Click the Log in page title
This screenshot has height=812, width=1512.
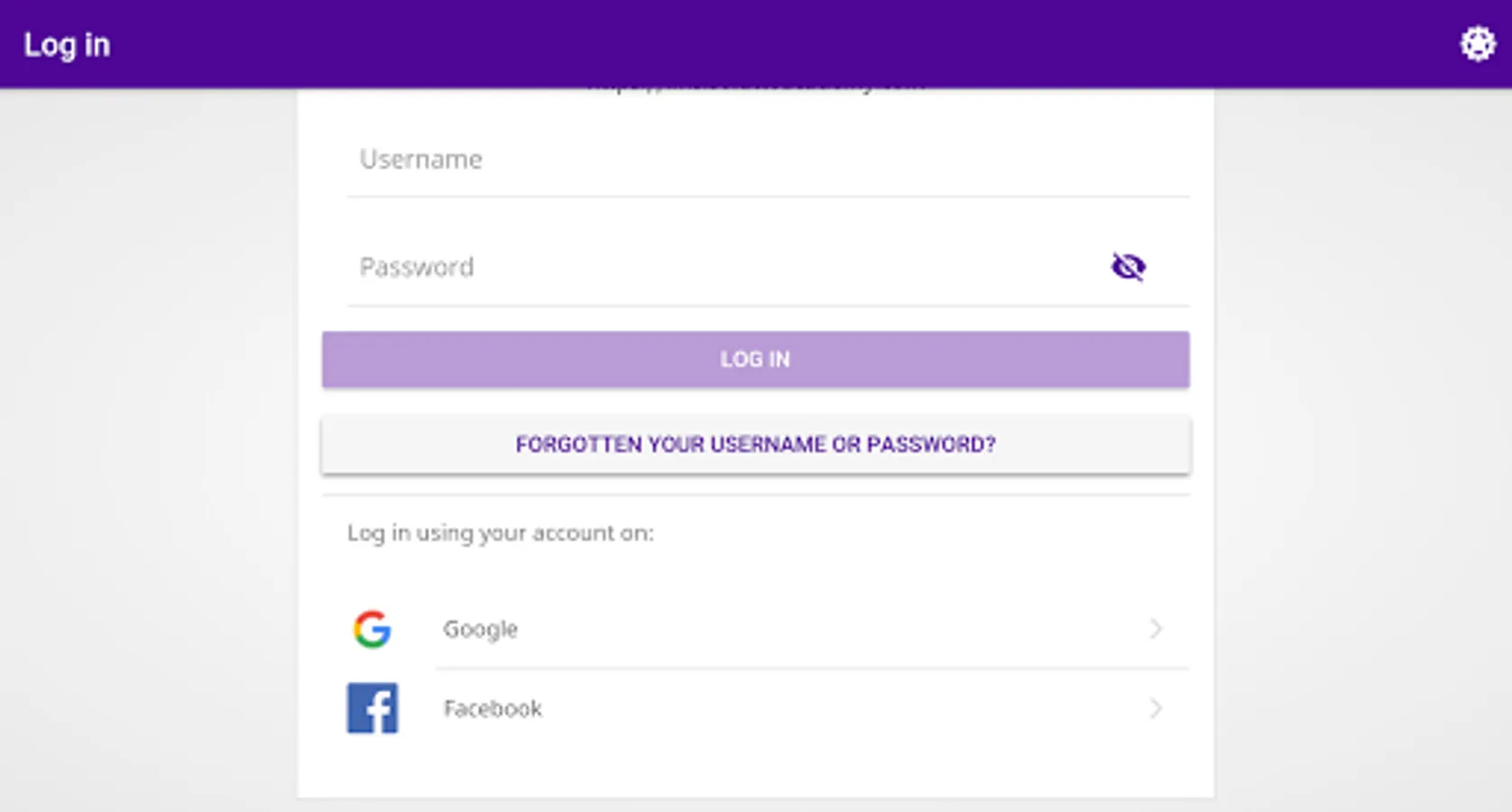tap(67, 44)
